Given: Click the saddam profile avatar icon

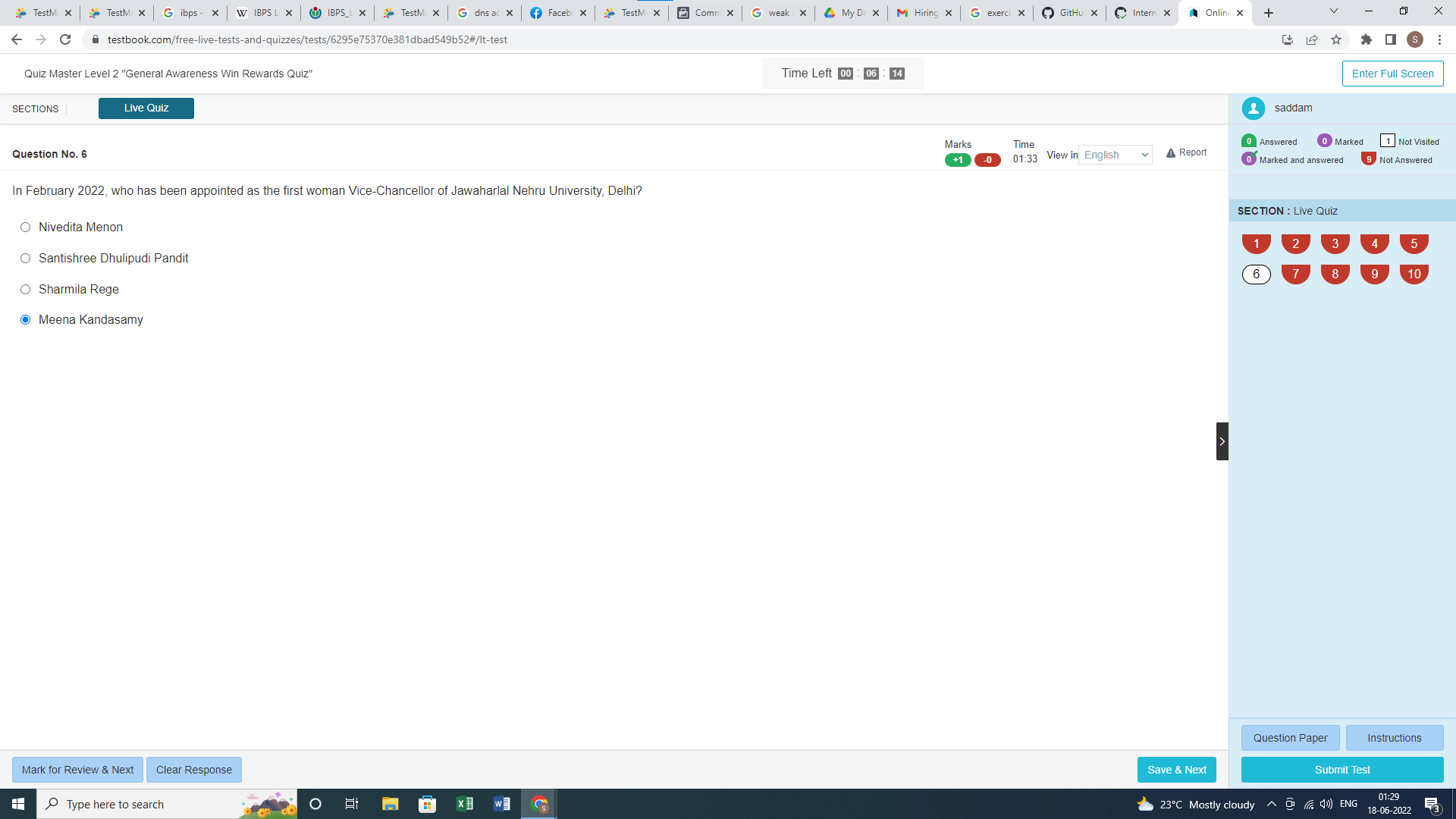Looking at the screenshot, I should pos(1253,108).
